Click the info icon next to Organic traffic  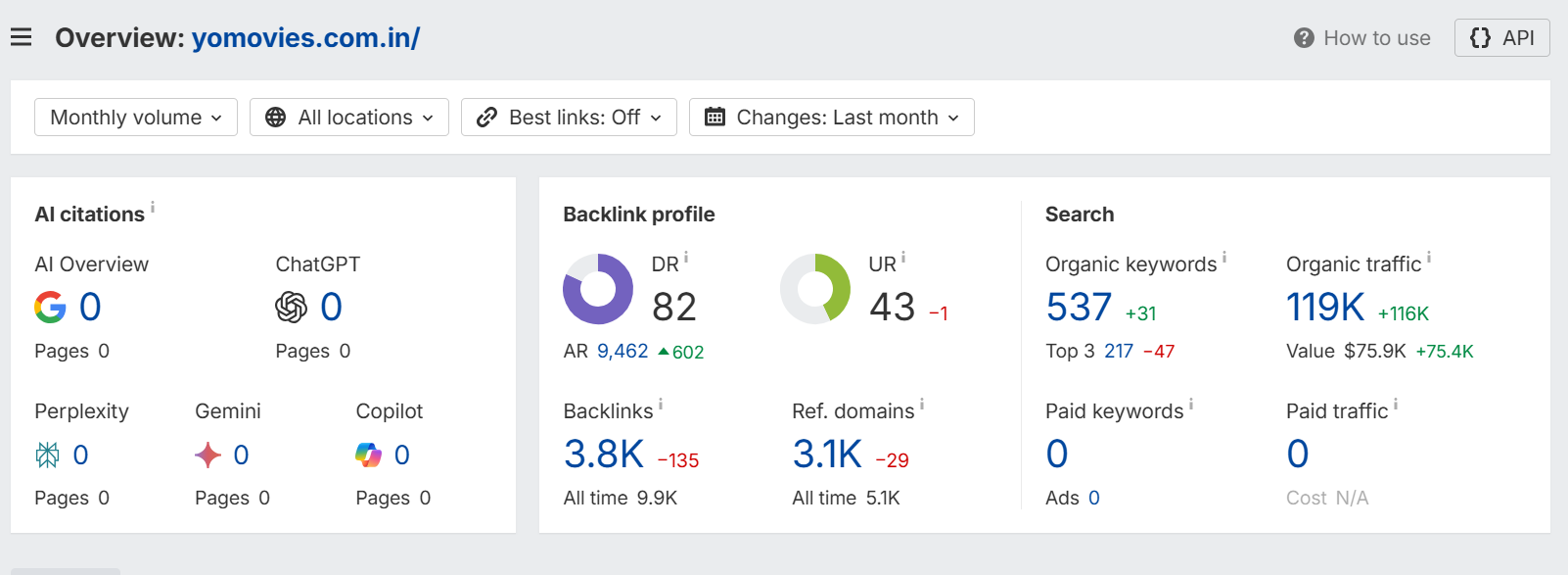click(1429, 257)
